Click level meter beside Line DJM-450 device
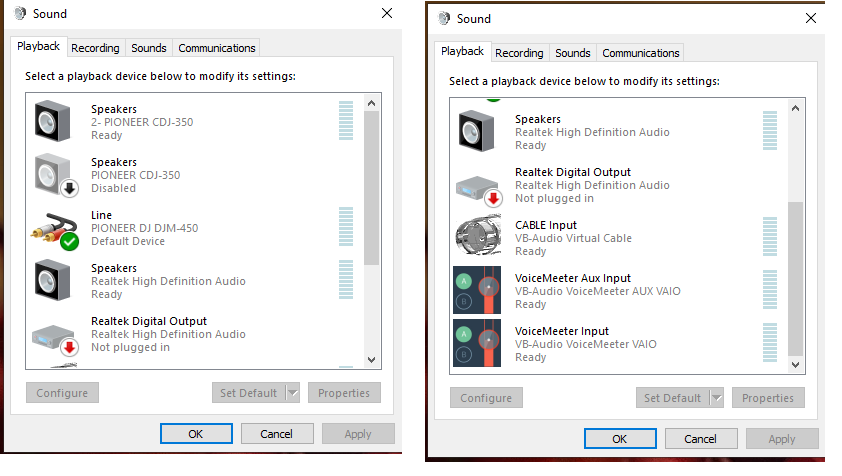This screenshot has width=842, height=476. pos(346,226)
